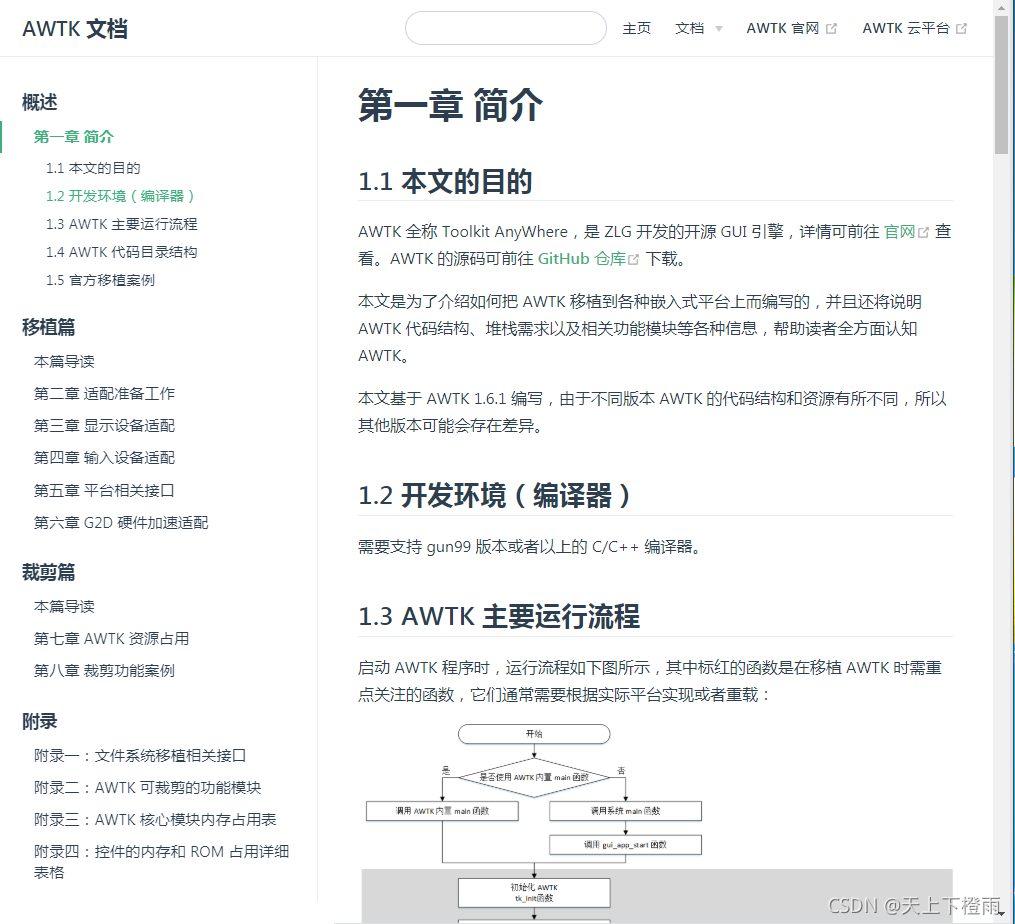Click external-link icon beside AWTK 云平台
The width and height of the screenshot is (1015, 924).
(x=961, y=28)
